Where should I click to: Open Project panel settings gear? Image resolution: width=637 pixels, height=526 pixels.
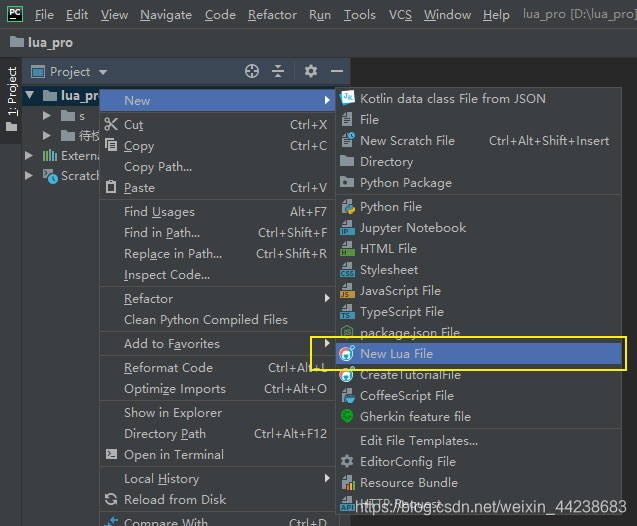coord(311,71)
